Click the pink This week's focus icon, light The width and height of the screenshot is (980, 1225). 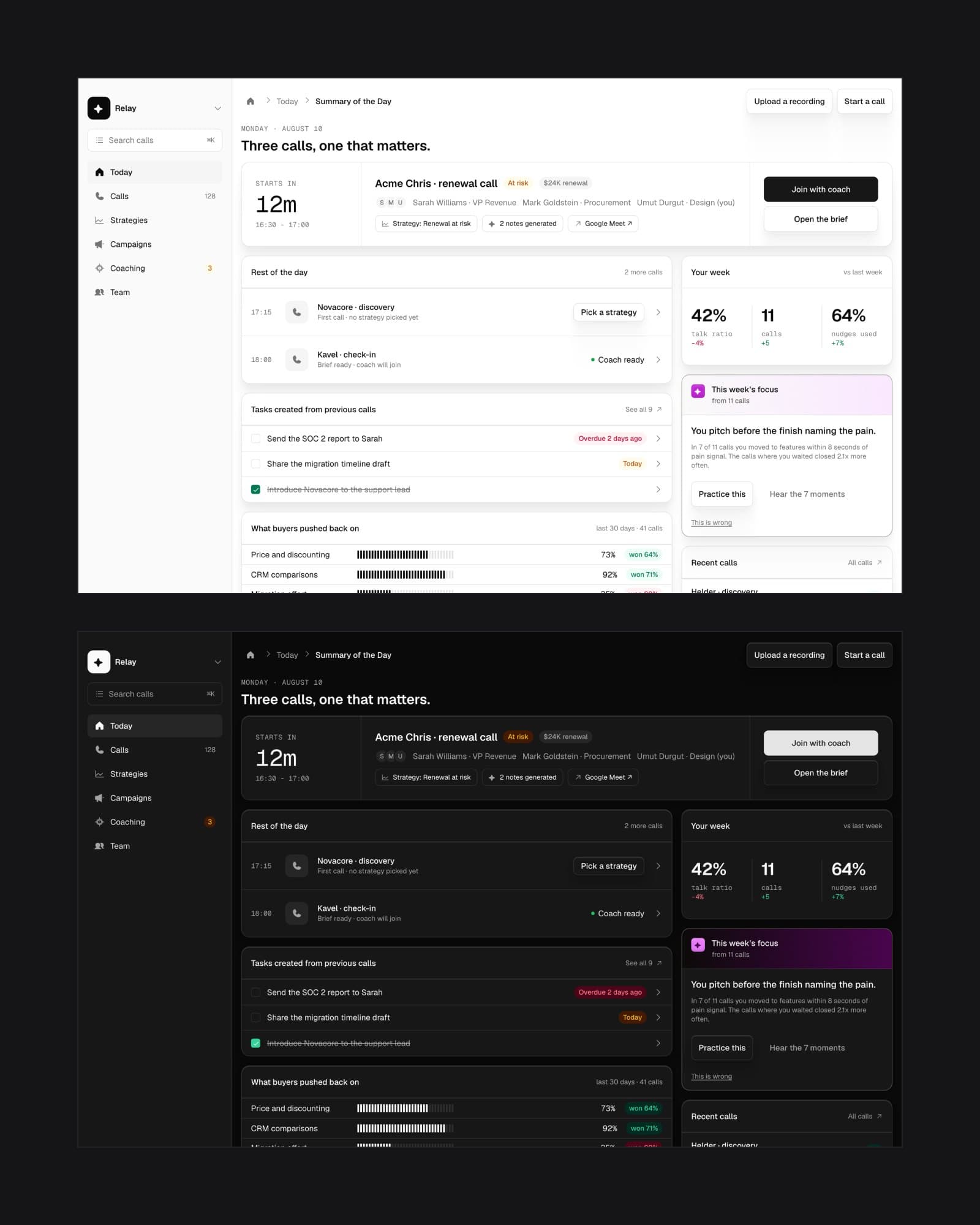[698, 391]
